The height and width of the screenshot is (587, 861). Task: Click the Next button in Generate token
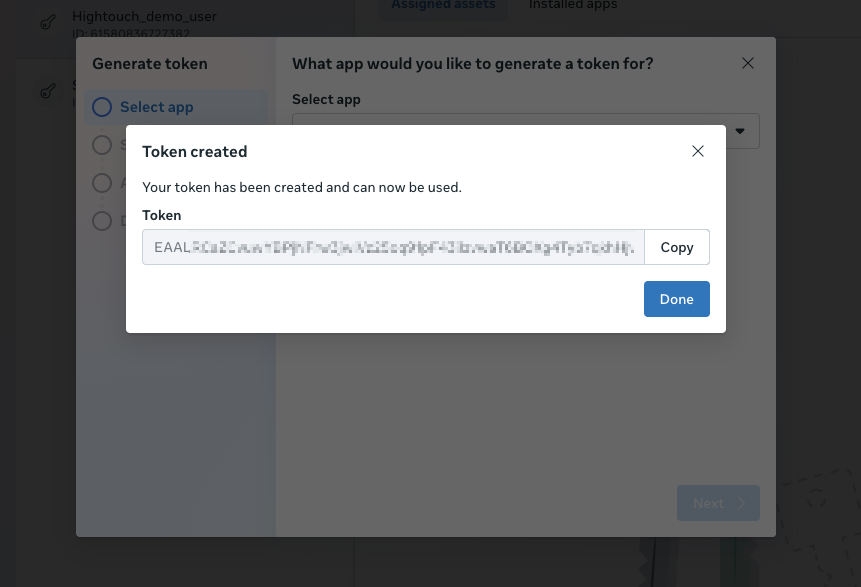718,503
